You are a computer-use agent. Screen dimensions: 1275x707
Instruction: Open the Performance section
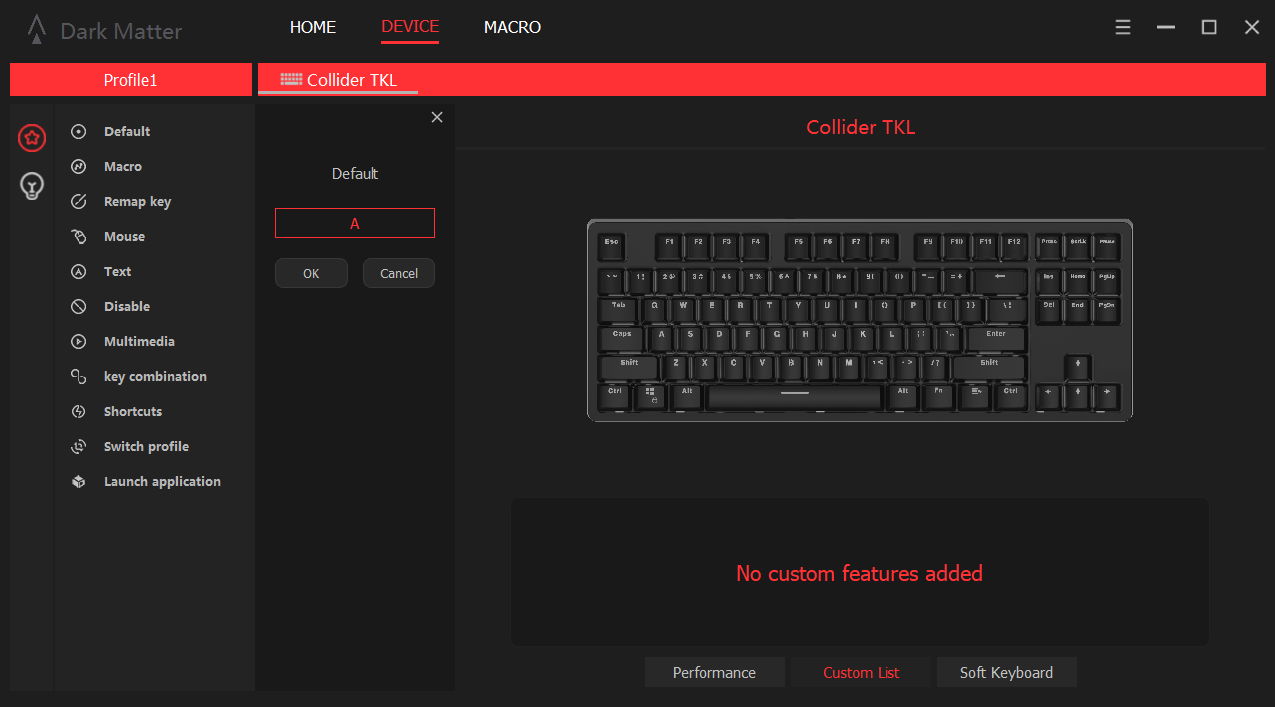click(714, 672)
